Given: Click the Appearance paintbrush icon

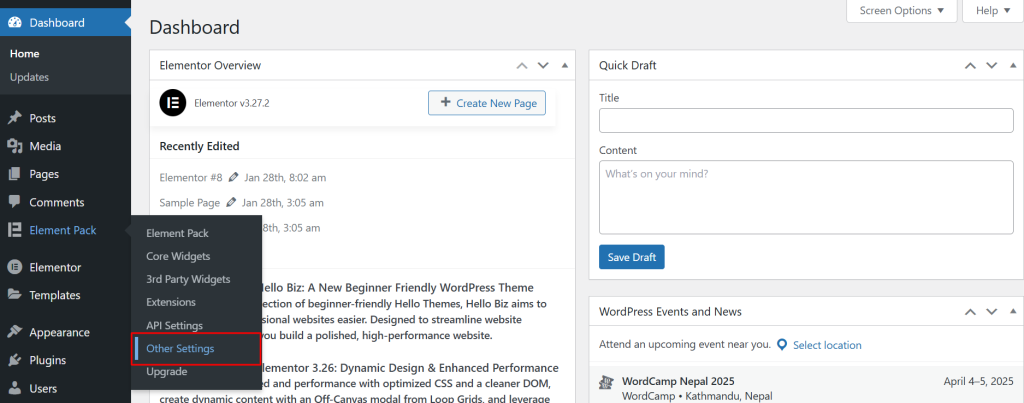Looking at the screenshot, I should (15, 332).
